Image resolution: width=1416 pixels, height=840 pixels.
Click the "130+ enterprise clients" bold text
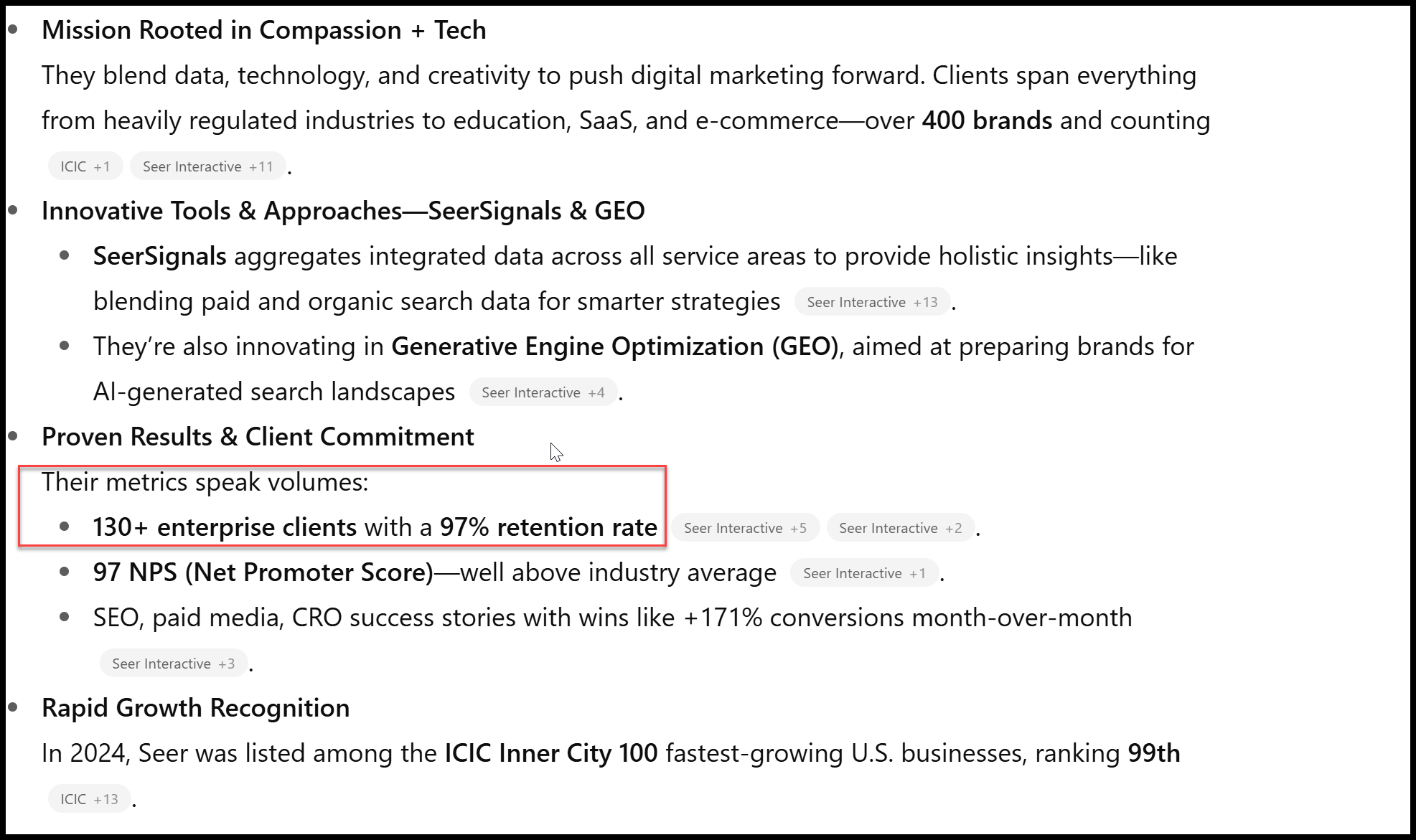(225, 527)
